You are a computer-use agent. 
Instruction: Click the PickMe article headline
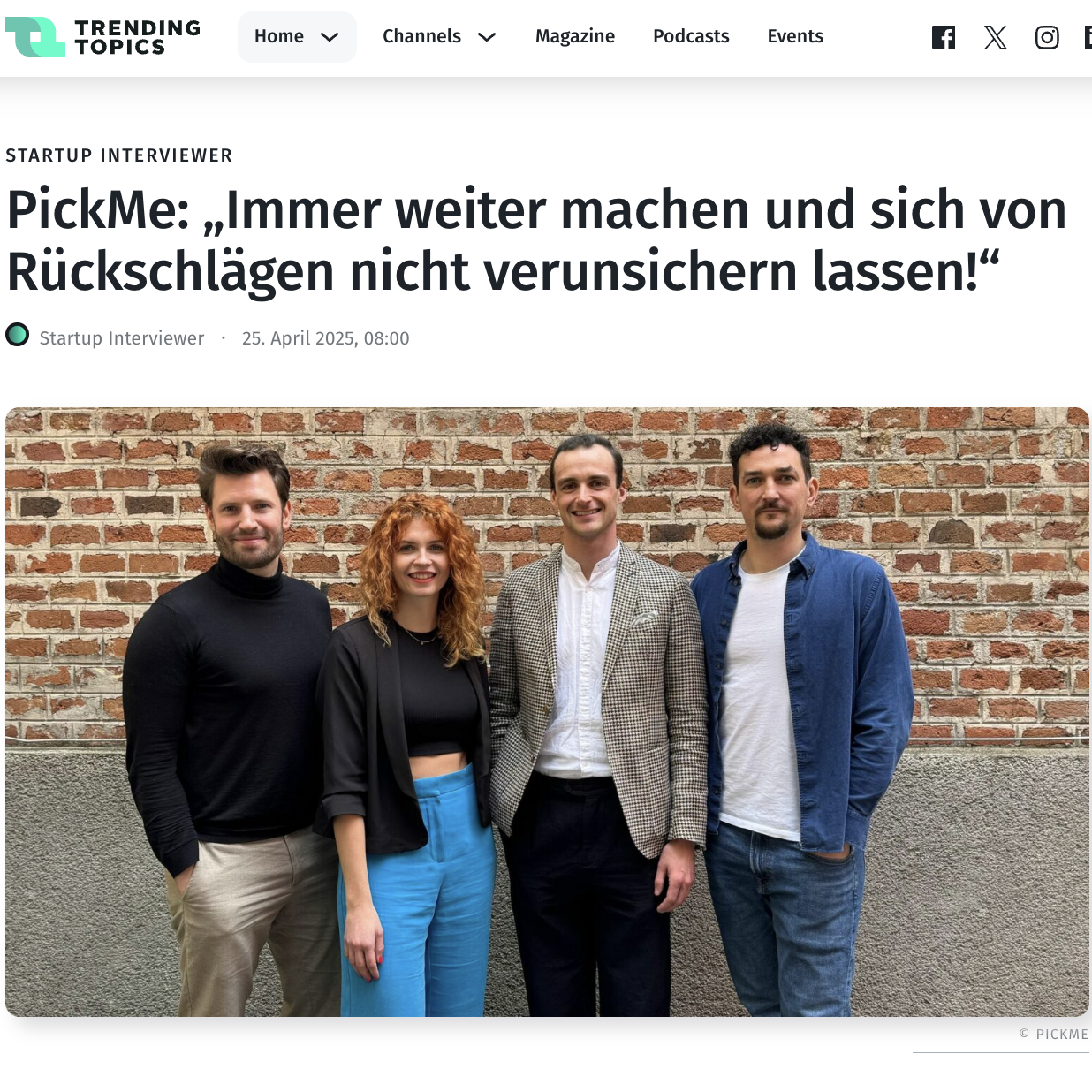click(536, 240)
